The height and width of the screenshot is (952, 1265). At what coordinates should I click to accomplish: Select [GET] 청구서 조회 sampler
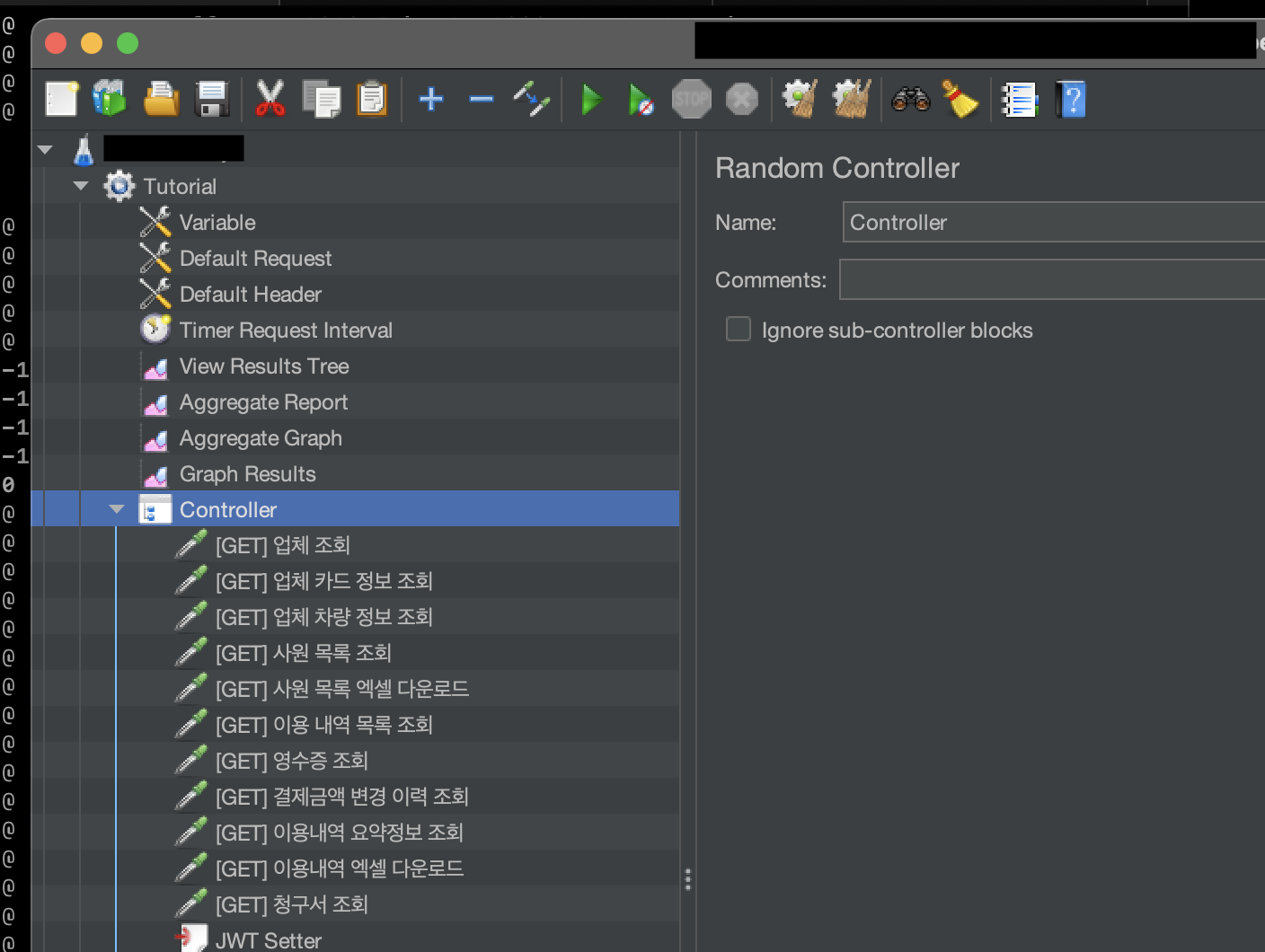click(291, 904)
